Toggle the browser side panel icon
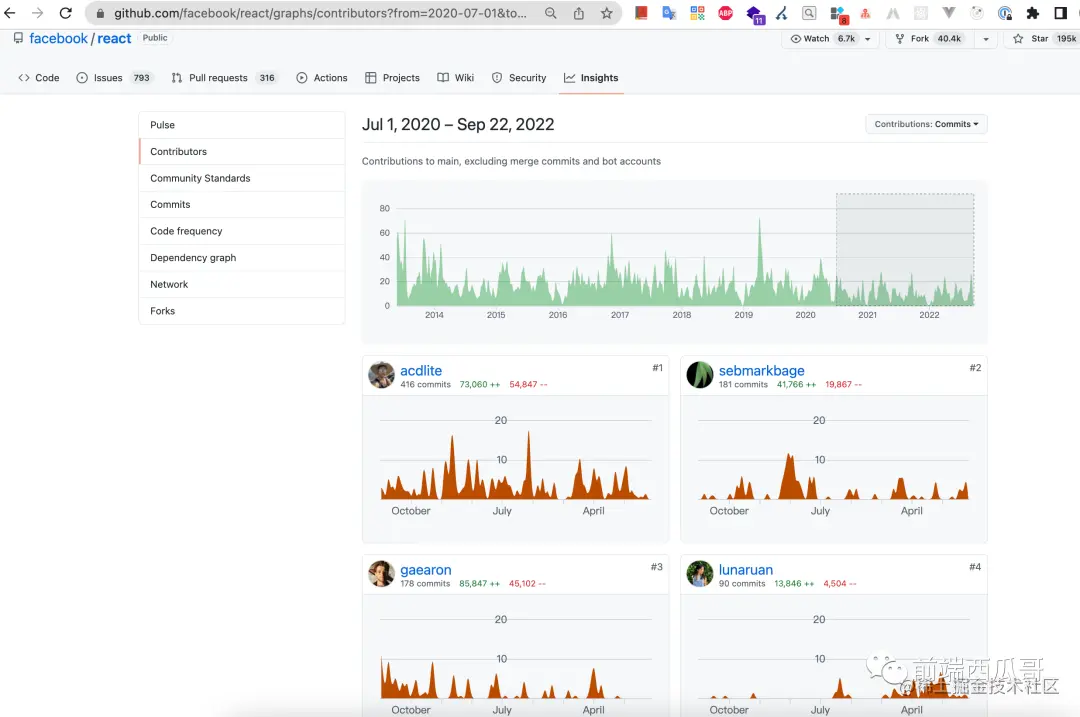Viewport: 1080px width, 717px height. pos(1061,13)
